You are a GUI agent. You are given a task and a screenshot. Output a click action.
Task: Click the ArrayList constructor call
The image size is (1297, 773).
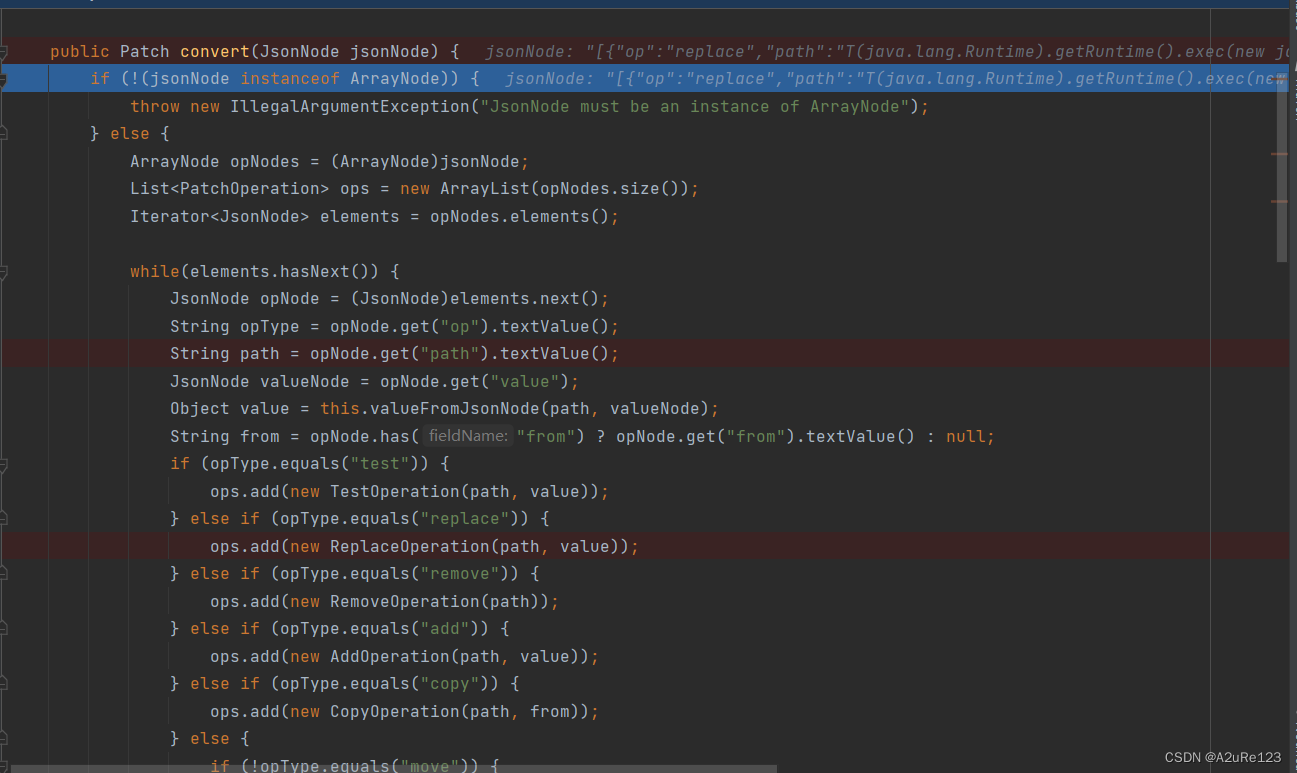(x=485, y=188)
